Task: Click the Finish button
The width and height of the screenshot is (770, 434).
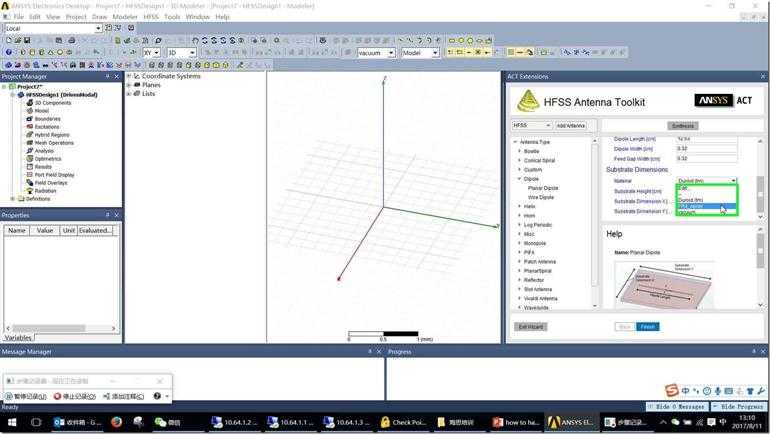Action: [648, 326]
